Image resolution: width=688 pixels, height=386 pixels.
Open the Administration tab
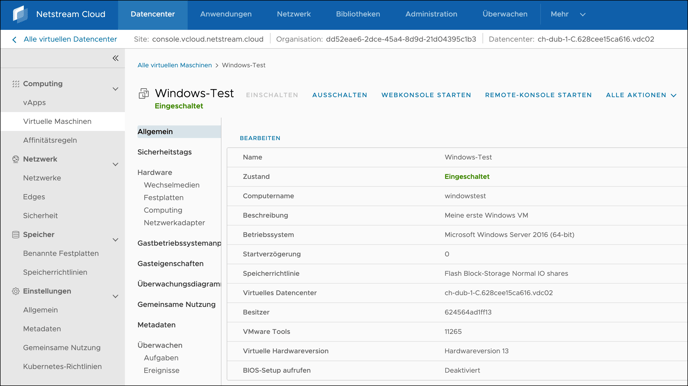431,14
